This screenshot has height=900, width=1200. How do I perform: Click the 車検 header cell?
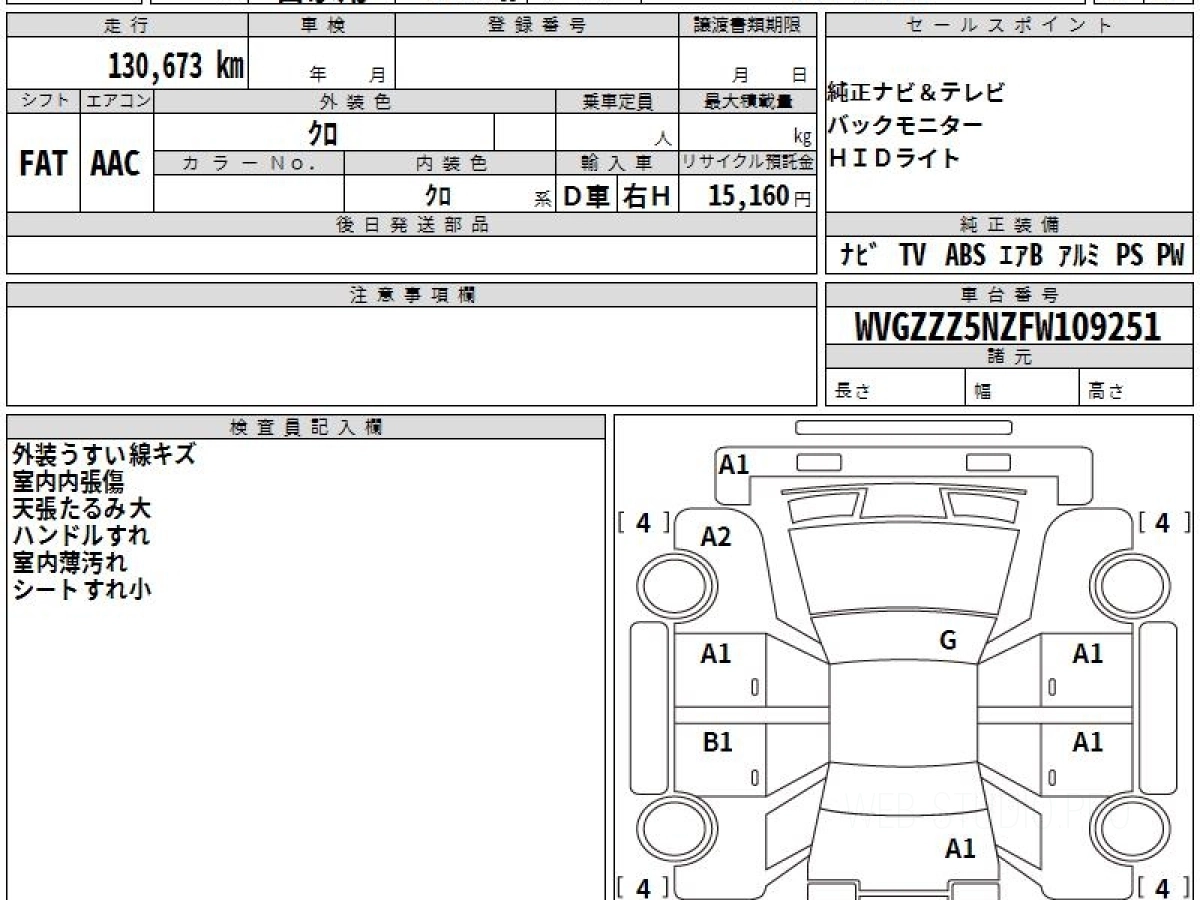[x=322, y=26]
